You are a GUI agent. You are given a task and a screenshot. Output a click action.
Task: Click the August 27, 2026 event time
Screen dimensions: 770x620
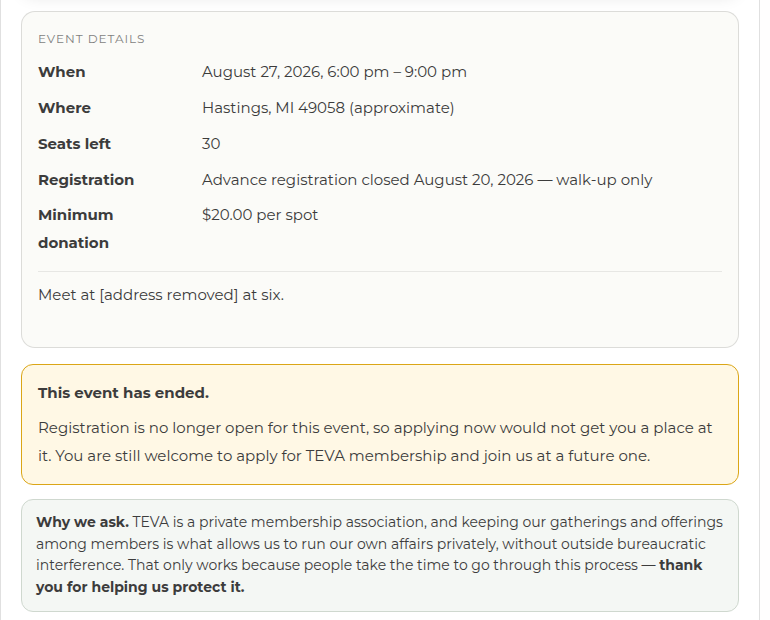click(x=334, y=72)
